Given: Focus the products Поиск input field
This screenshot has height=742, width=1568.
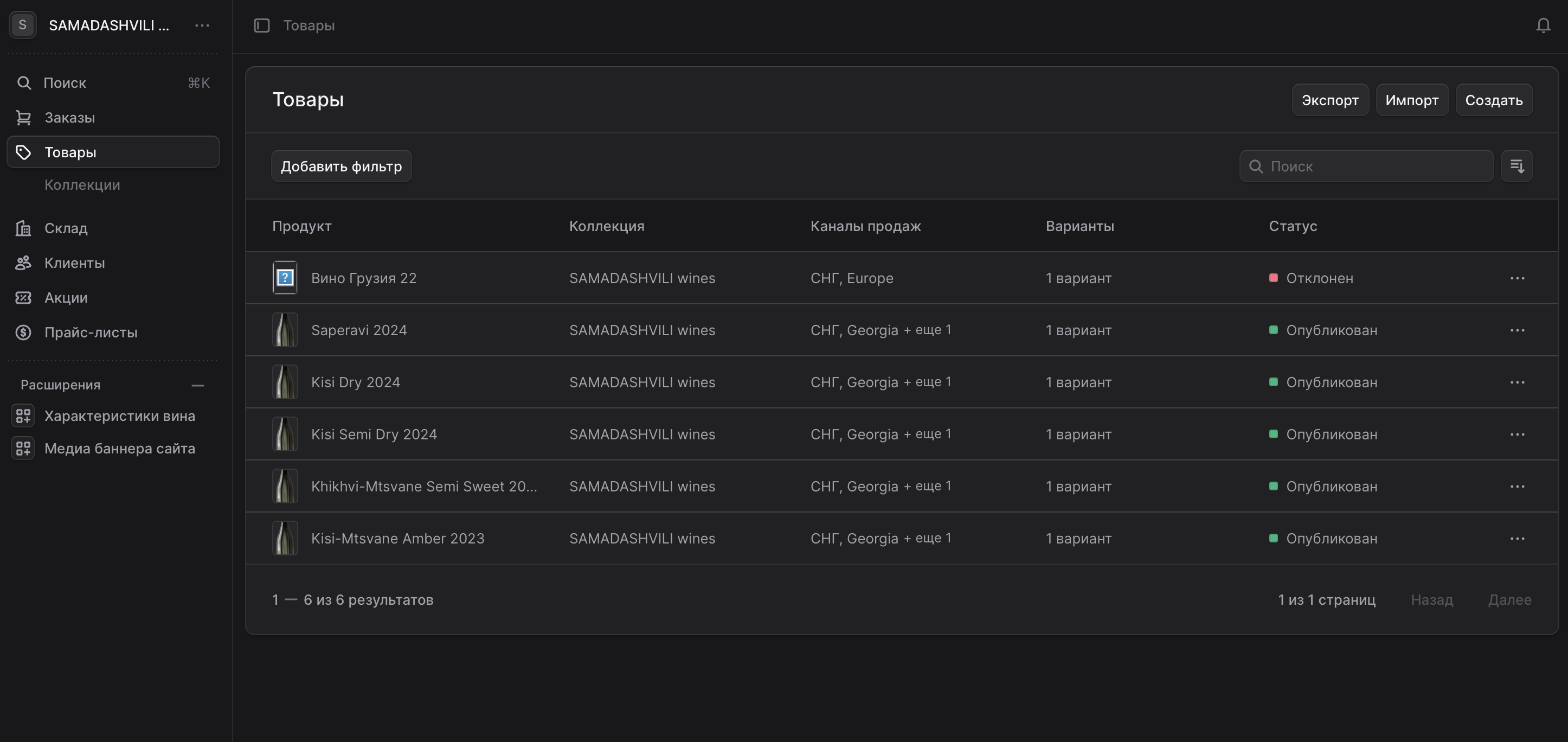Looking at the screenshot, I should coord(1366,166).
